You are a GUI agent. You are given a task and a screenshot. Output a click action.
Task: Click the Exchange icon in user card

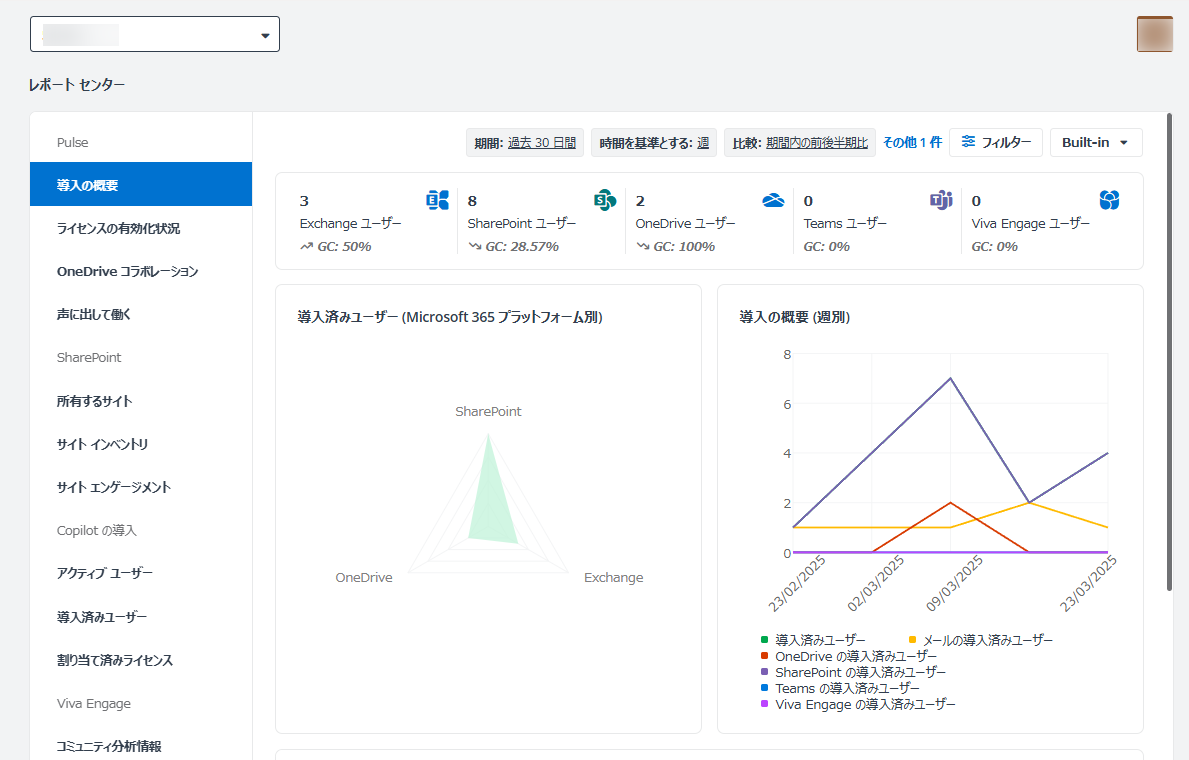(438, 200)
